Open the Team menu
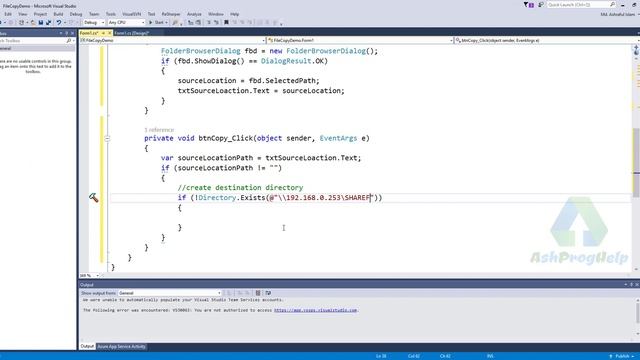 tap(94, 14)
